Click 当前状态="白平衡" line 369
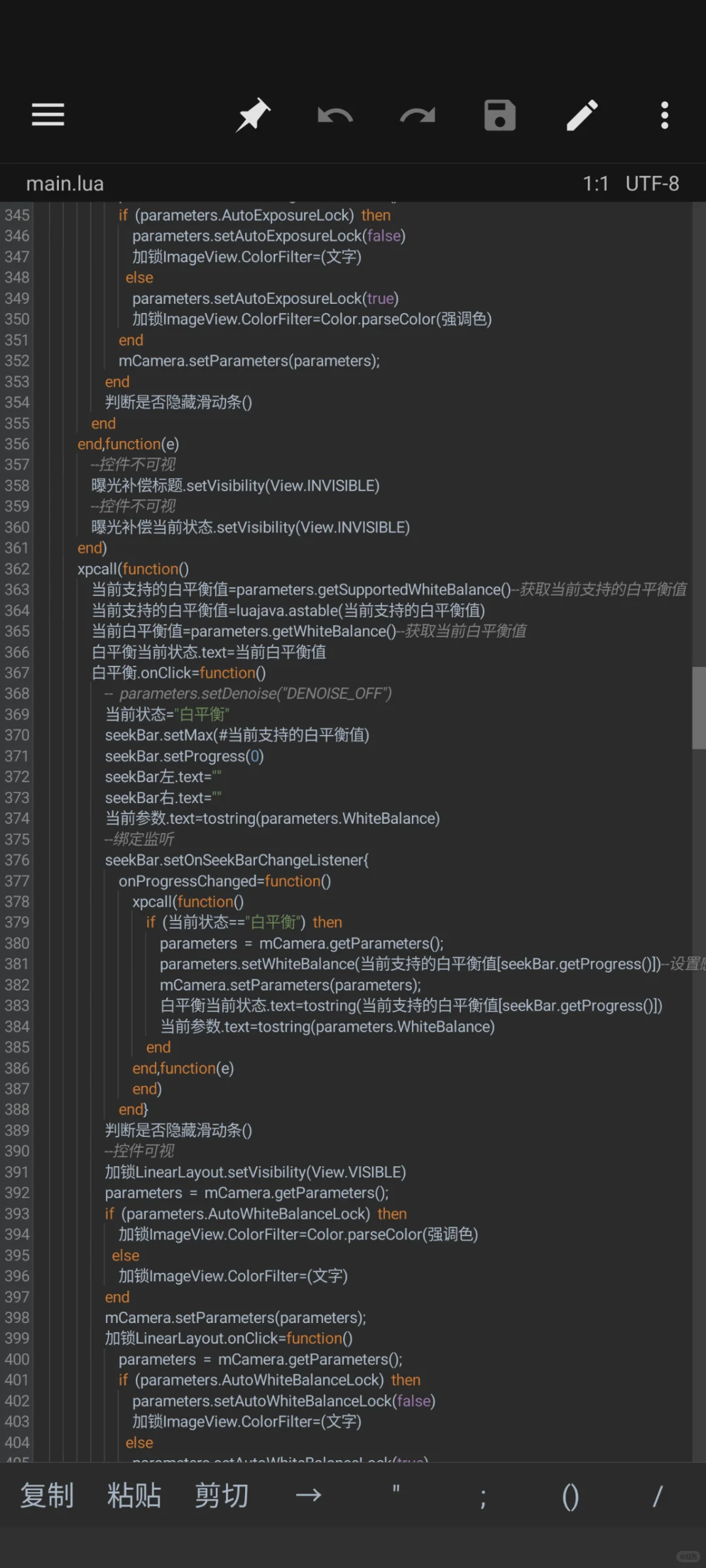 pos(167,714)
